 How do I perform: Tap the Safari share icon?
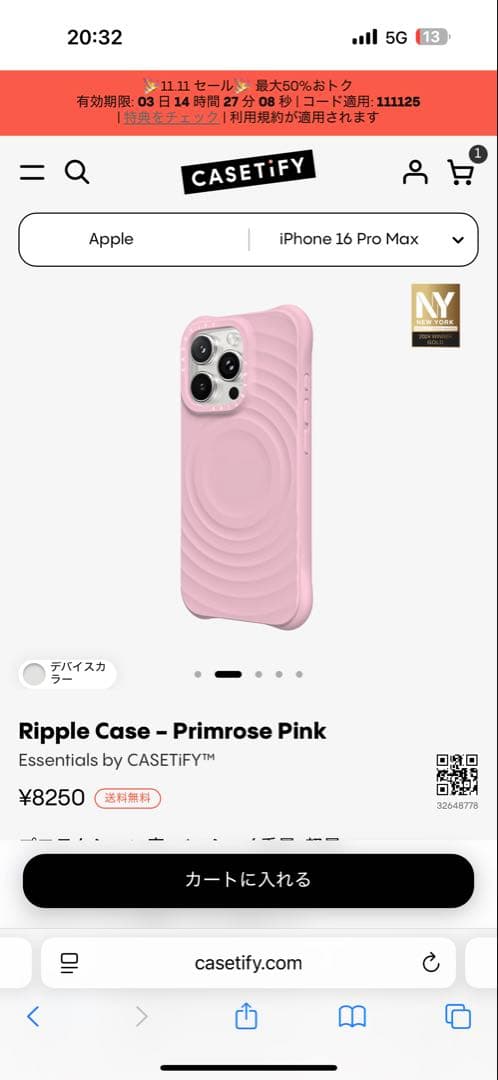246,1016
